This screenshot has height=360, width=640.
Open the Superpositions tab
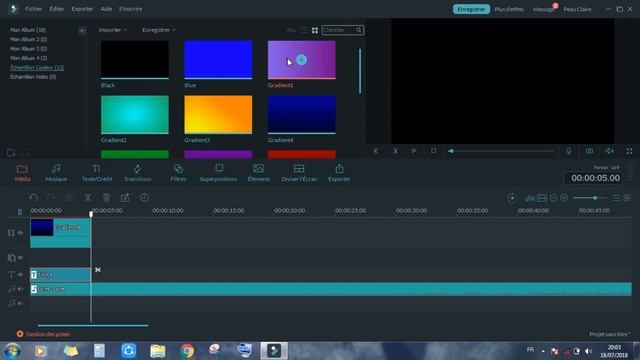(x=218, y=173)
